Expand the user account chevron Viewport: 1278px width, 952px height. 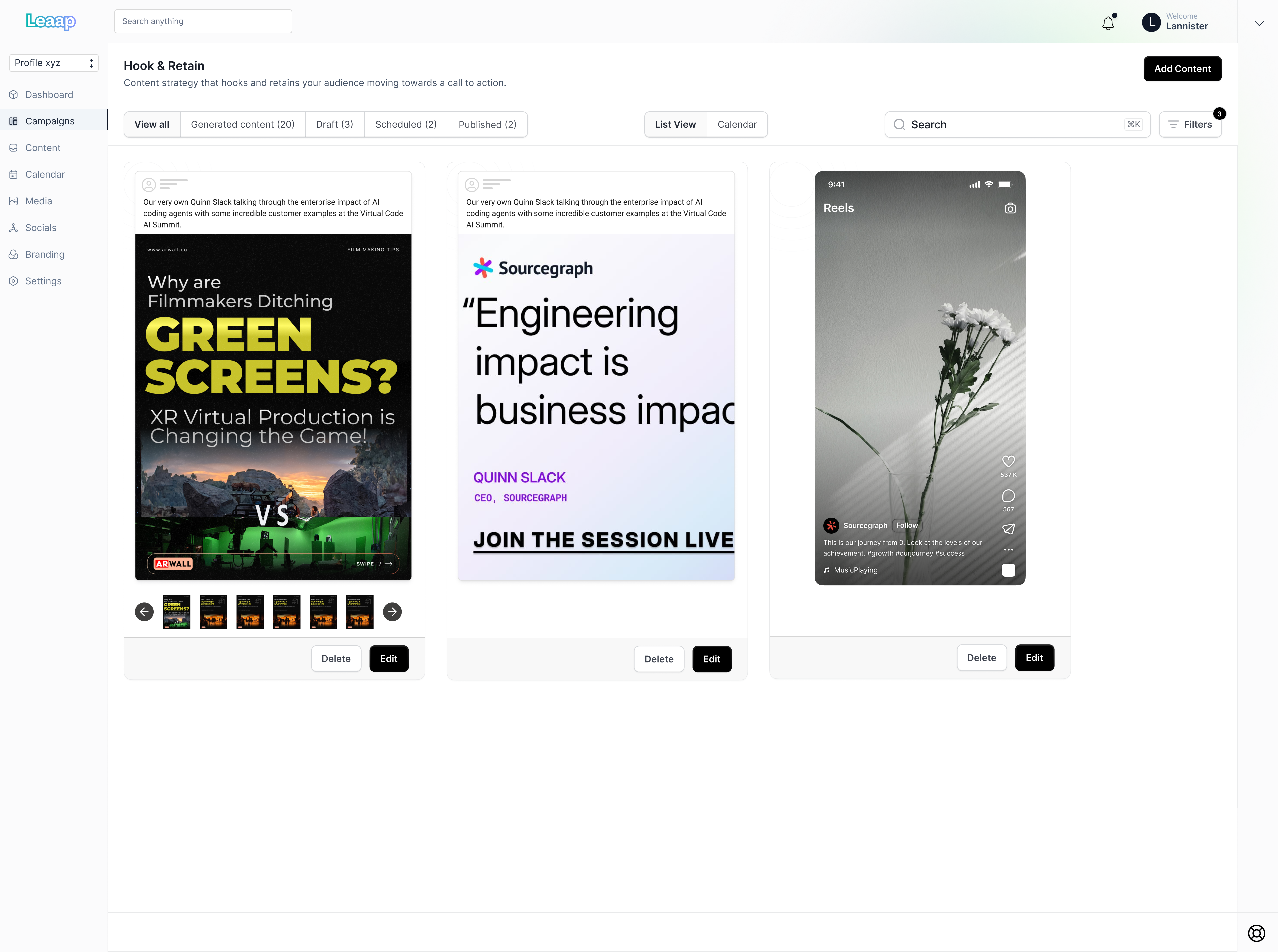click(1259, 23)
